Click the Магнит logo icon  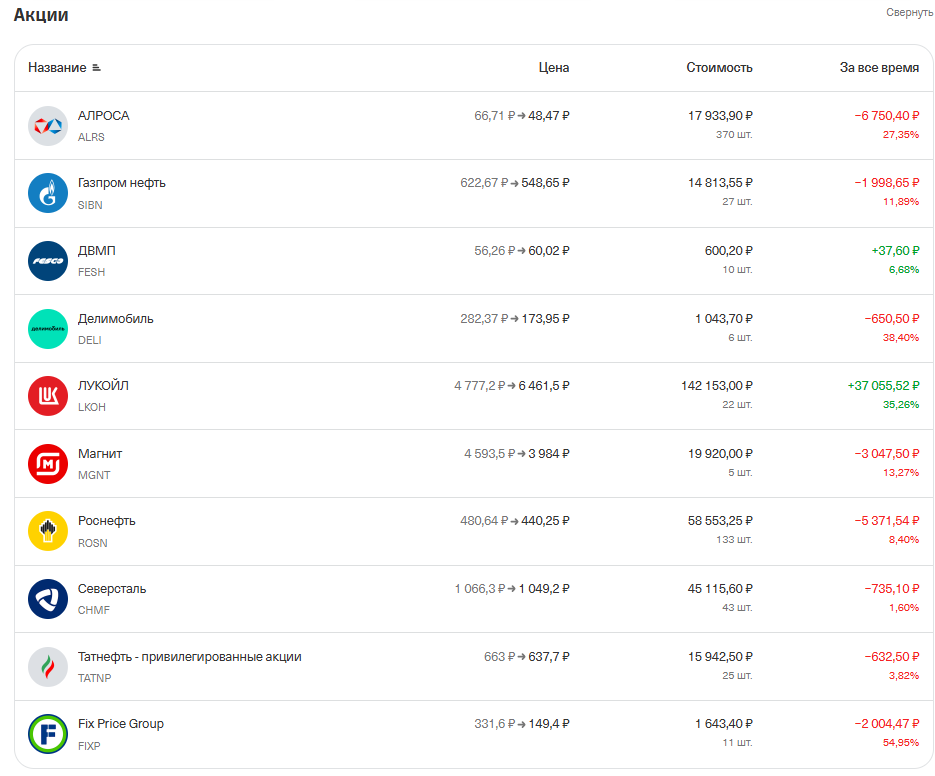48,464
